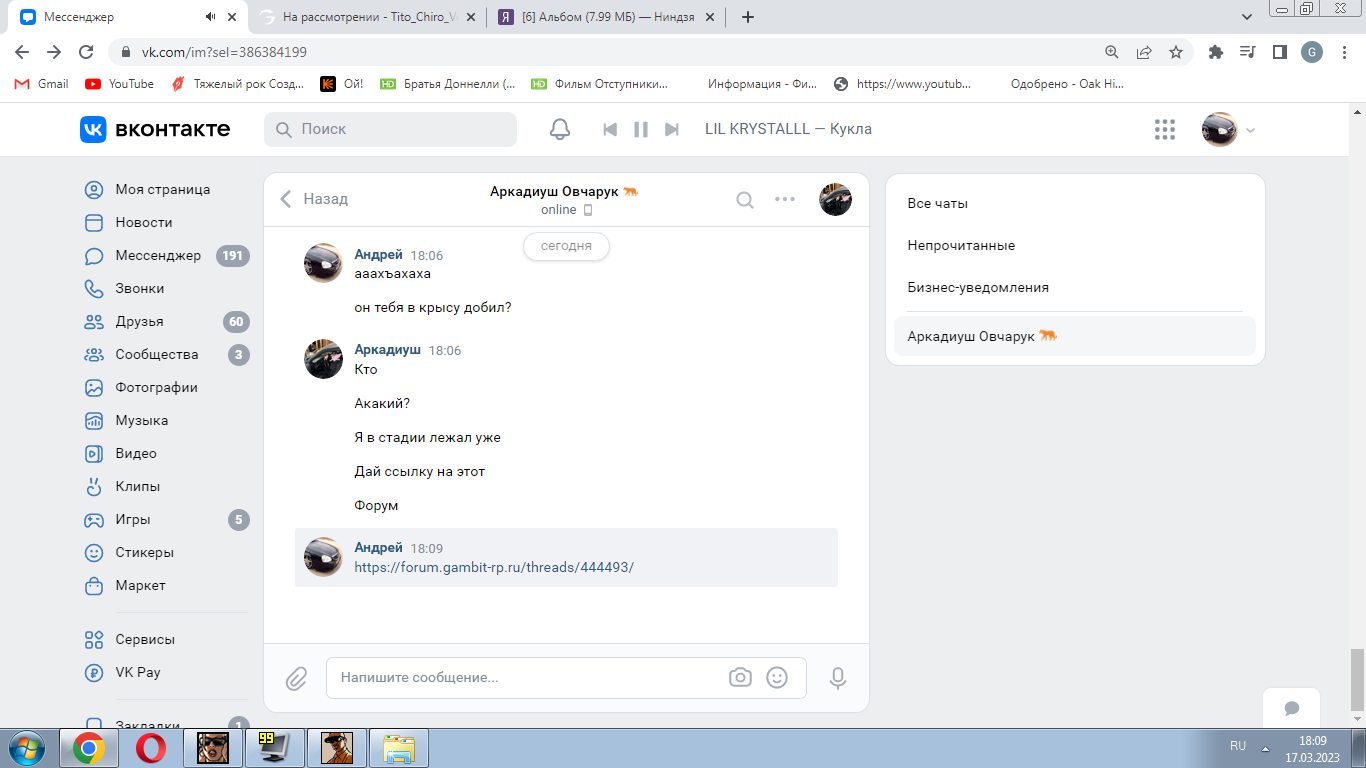The height and width of the screenshot is (768, 1366).
Task: Show hidden system tray icons
Action: (1266, 748)
